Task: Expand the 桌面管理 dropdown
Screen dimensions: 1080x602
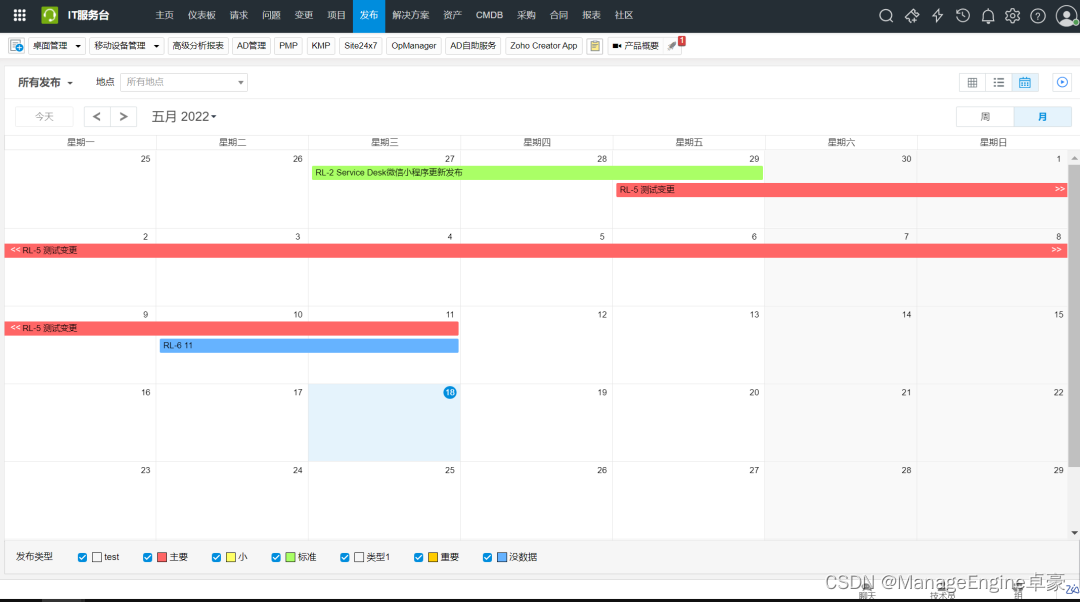Action: point(57,45)
